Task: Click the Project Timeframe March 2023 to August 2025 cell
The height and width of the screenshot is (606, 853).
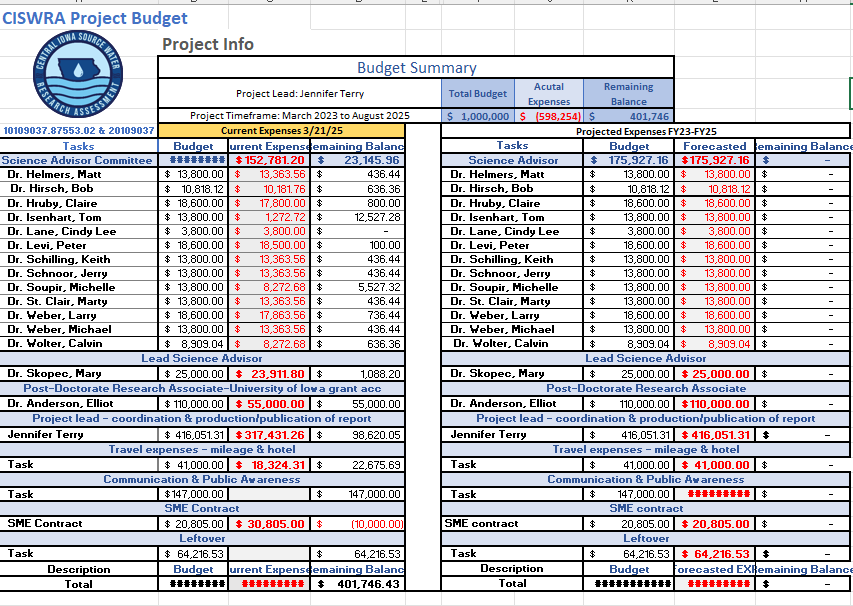Action: 300,115
